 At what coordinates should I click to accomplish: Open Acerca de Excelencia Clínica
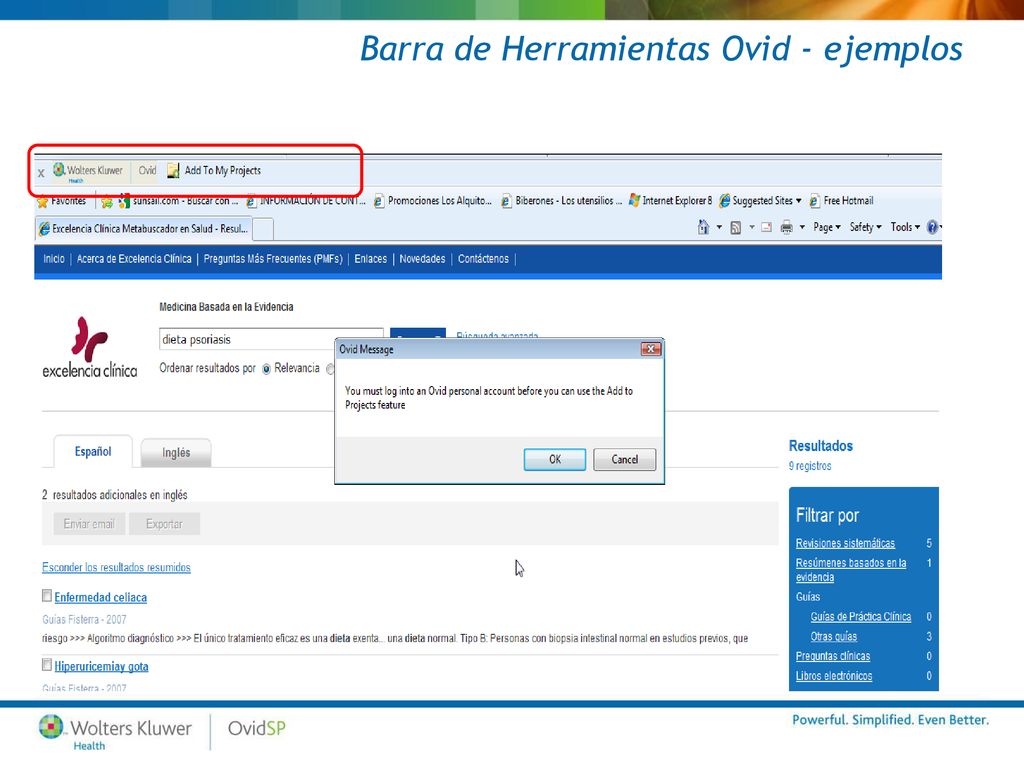(x=134, y=259)
